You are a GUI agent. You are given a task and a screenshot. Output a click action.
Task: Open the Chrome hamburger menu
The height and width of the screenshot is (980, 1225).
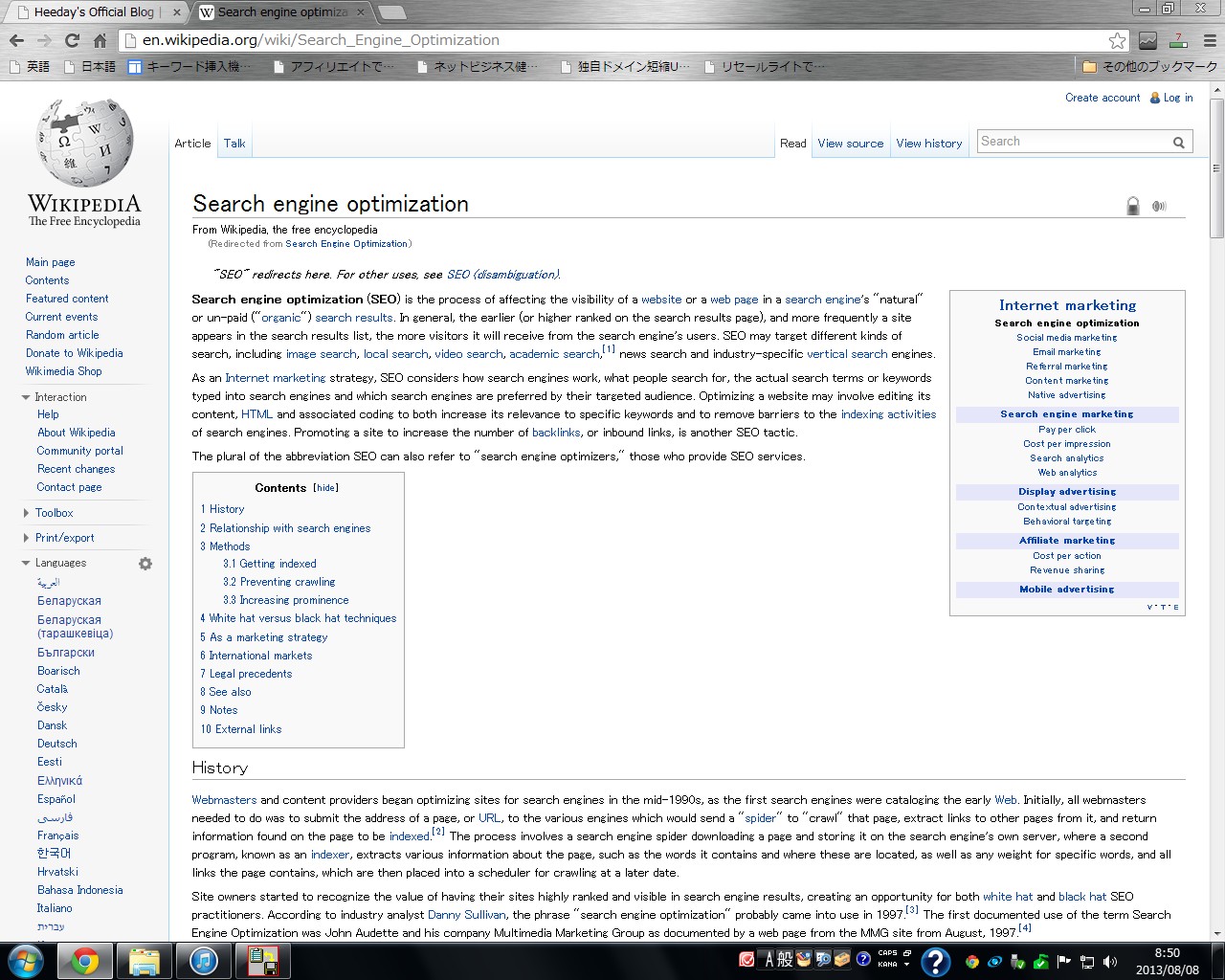coord(1209,40)
